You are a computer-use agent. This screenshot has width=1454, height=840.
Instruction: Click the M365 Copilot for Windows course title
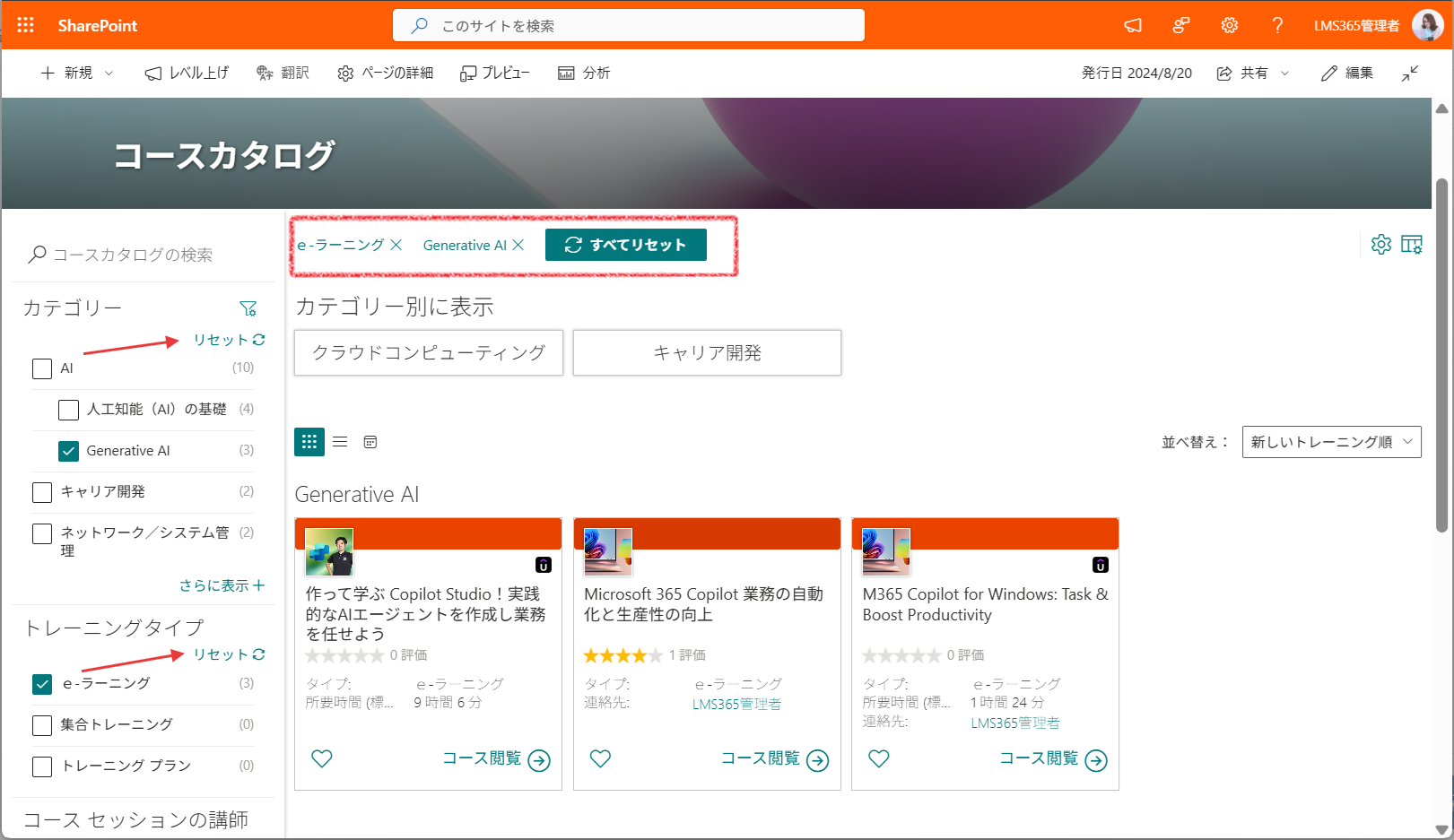[986, 604]
